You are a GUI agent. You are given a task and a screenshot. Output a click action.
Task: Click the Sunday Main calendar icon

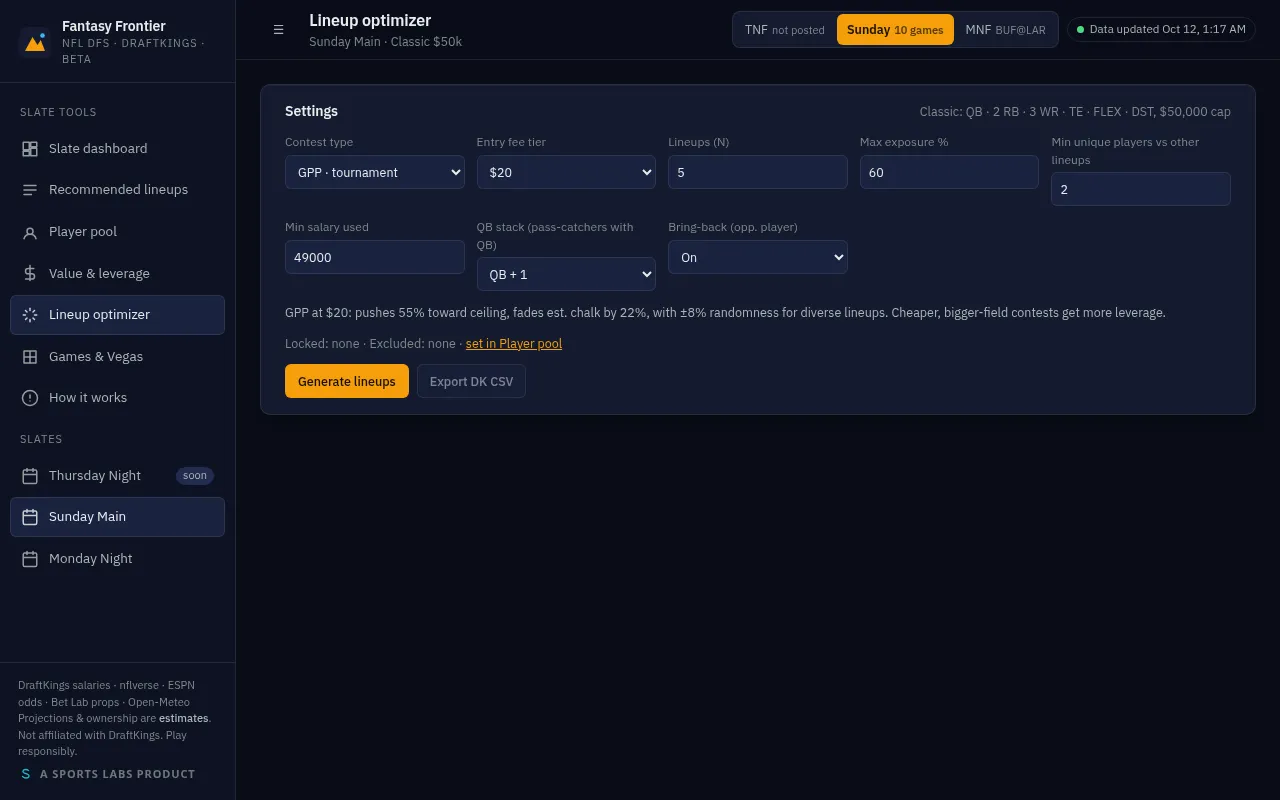tap(30, 517)
